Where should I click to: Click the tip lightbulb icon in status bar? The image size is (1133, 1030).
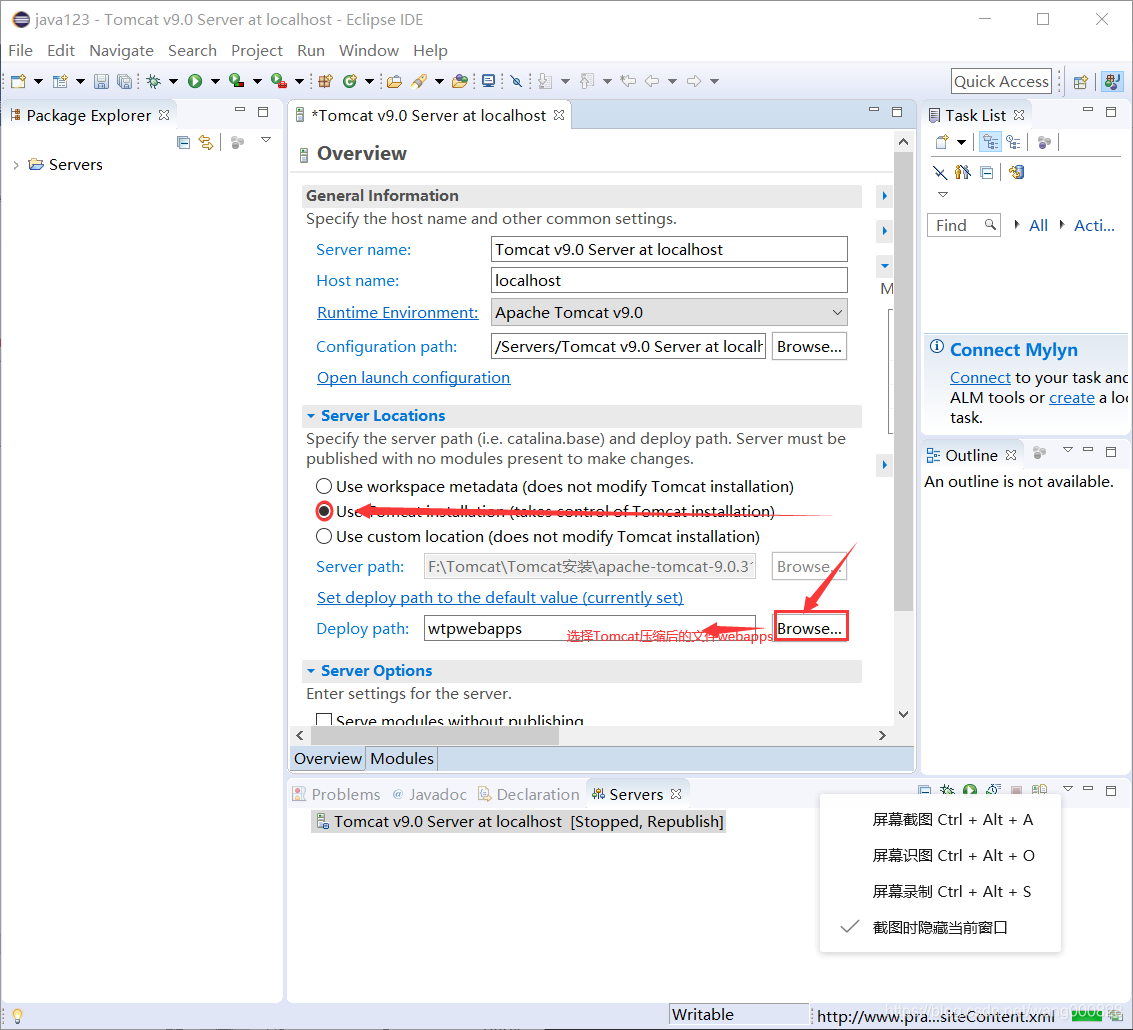[17, 1016]
